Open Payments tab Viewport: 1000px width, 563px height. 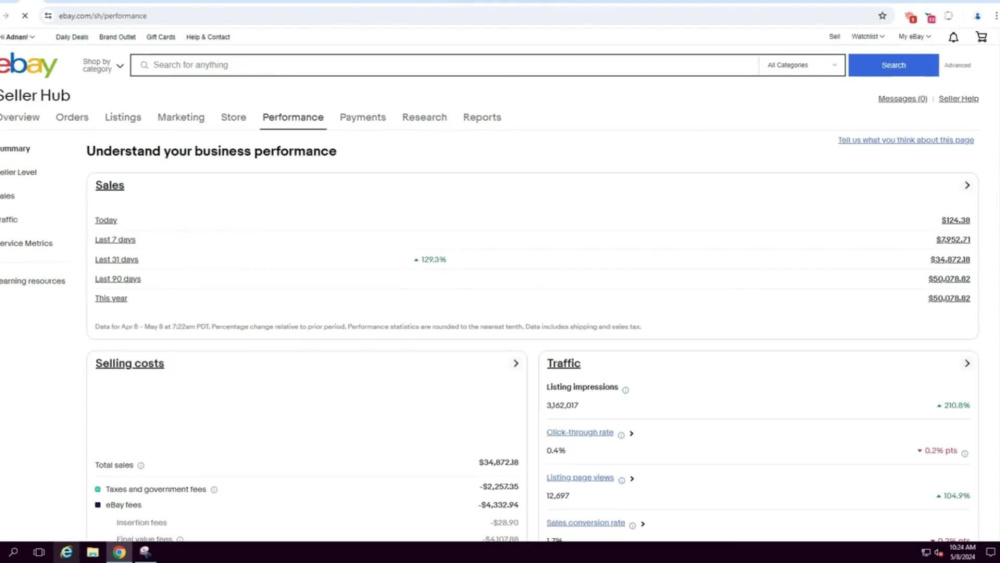point(363,117)
